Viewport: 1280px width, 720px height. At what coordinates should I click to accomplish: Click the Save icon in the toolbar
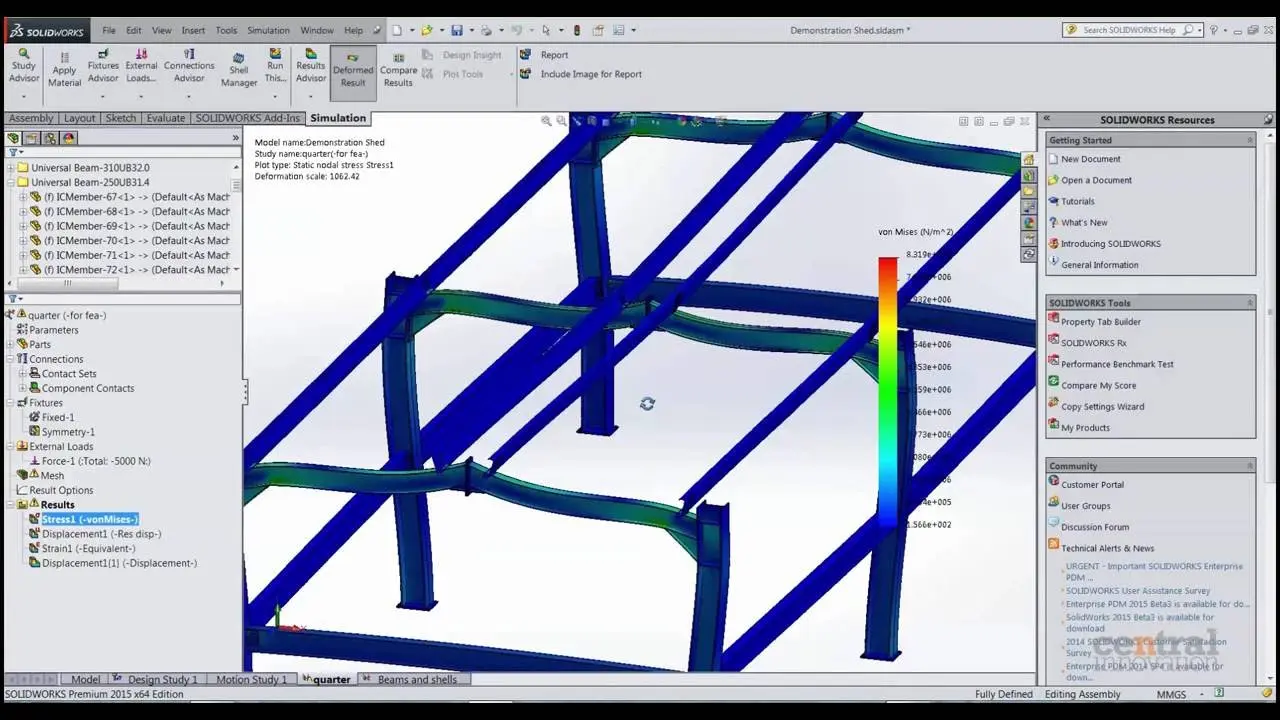click(x=456, y=30)
